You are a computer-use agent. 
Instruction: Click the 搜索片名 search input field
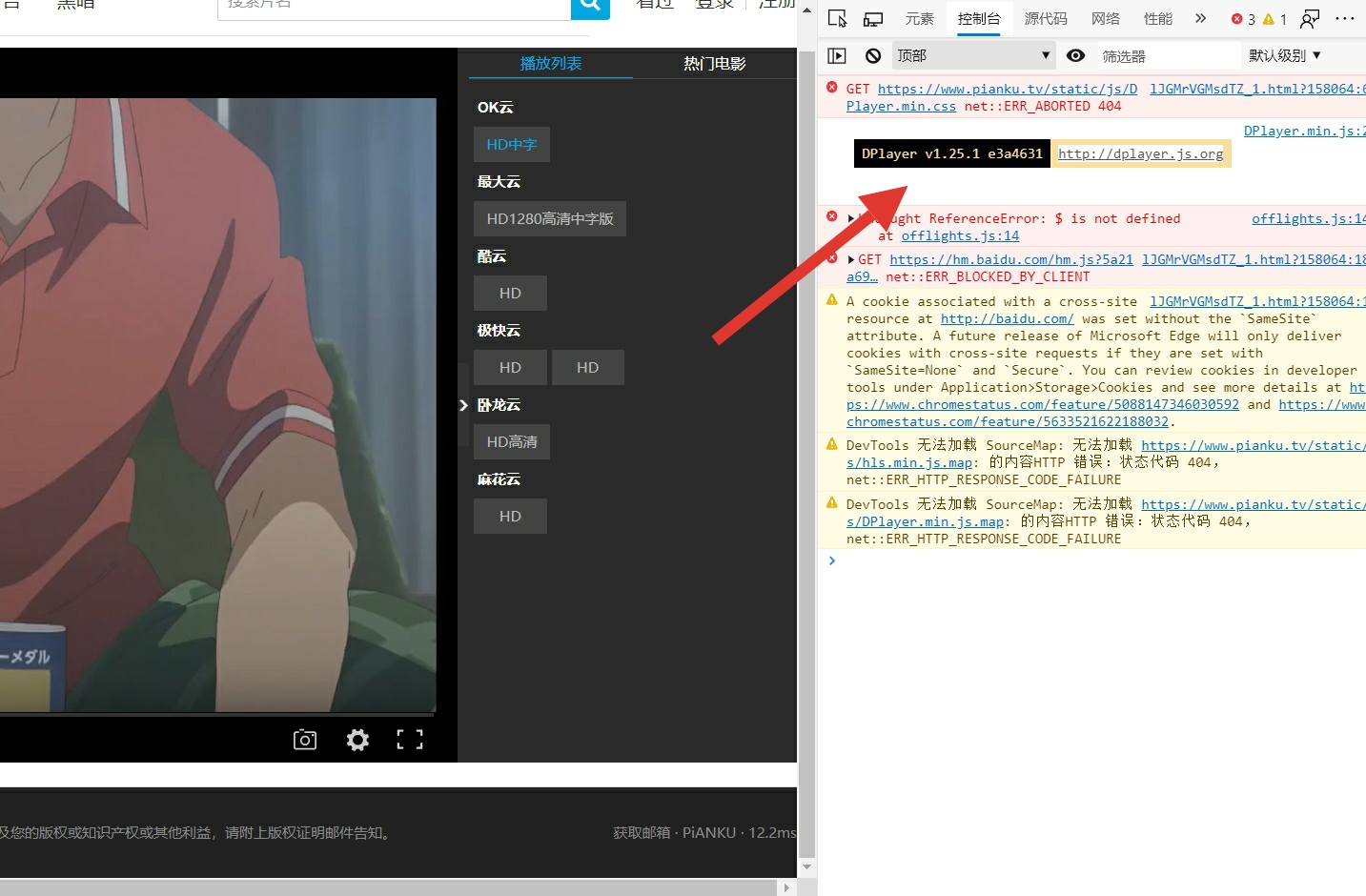pyautogui.click(x=391, y=8)
